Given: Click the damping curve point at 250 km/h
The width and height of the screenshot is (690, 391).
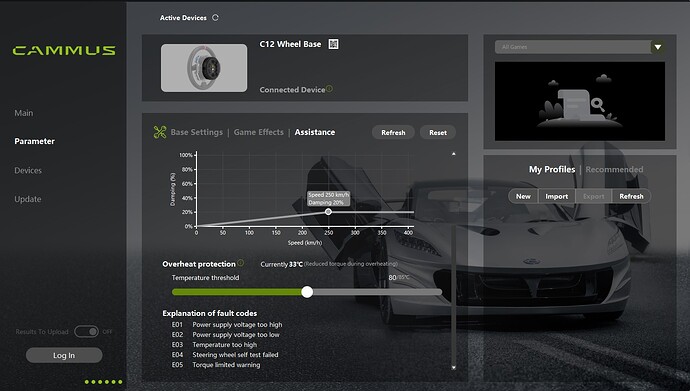Looking at the screenshot, I should (328, 212).
